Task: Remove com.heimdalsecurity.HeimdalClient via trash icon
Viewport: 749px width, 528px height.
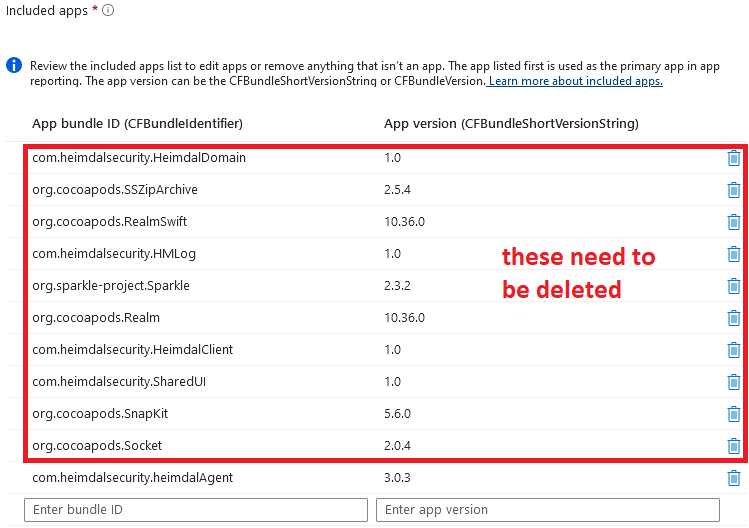Action: [x=734, y=350]
